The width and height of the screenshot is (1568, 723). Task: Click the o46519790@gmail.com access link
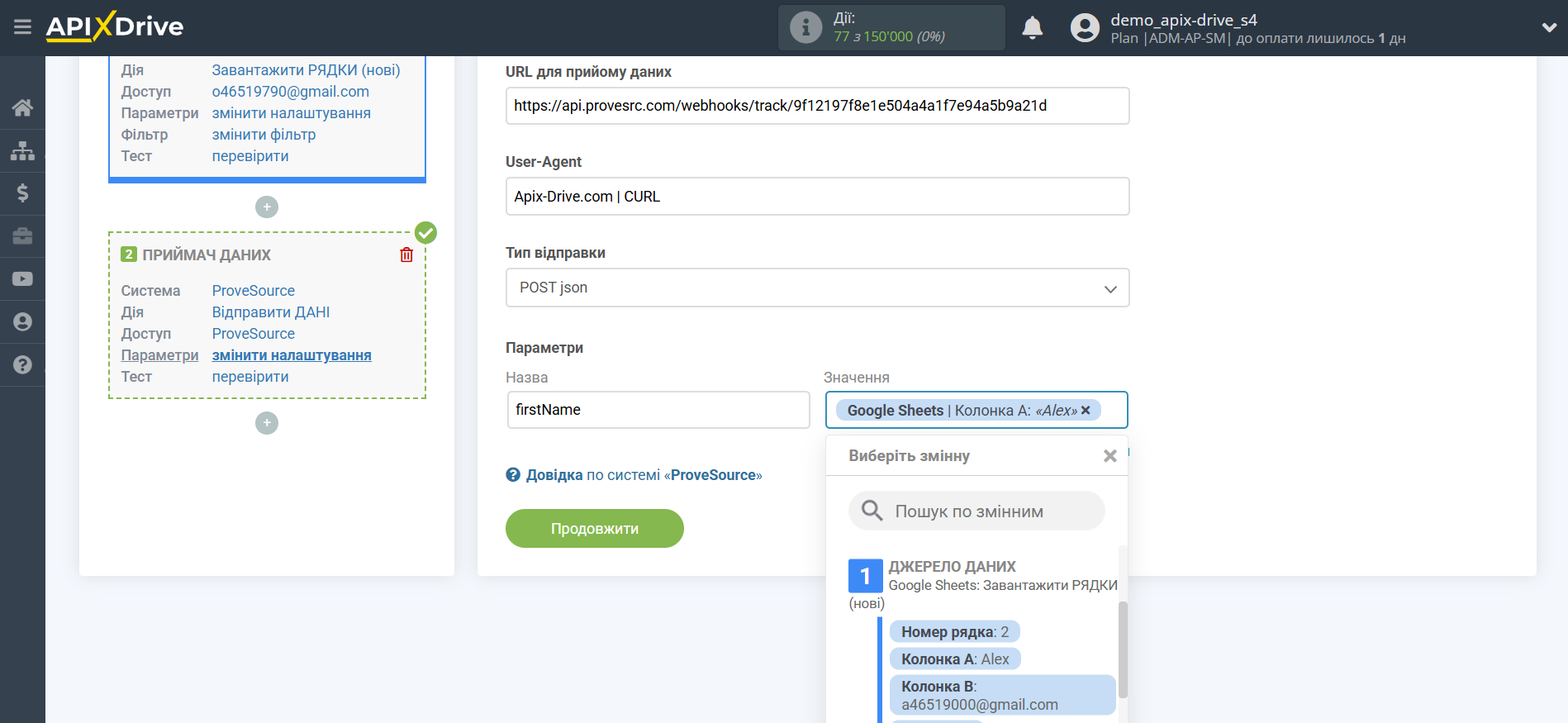(291, 92)
